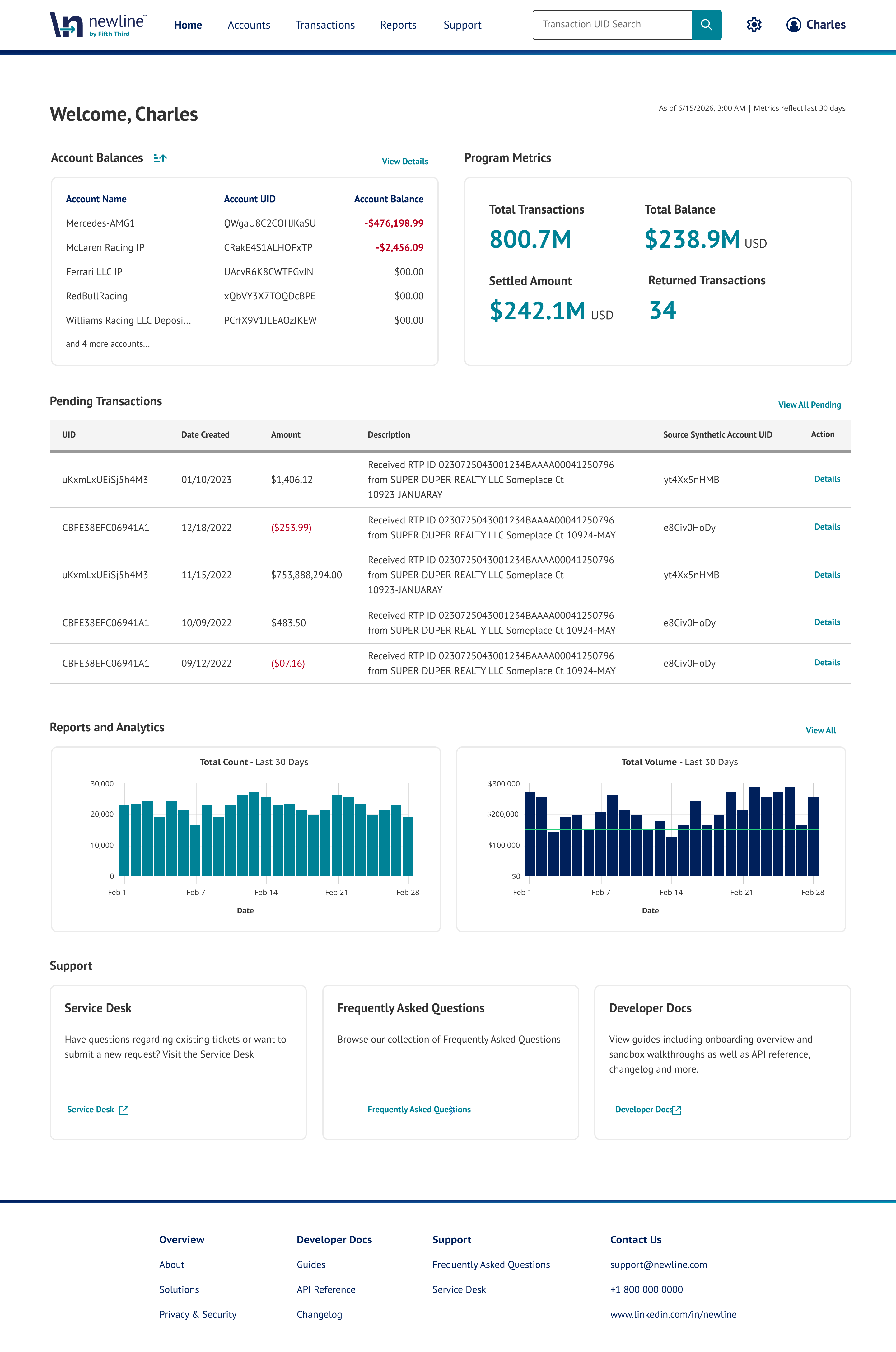Click Privacy & Security footer link
This screenshot has width=896, height=1352.
pyautogui.click(x=198, y=1314)
